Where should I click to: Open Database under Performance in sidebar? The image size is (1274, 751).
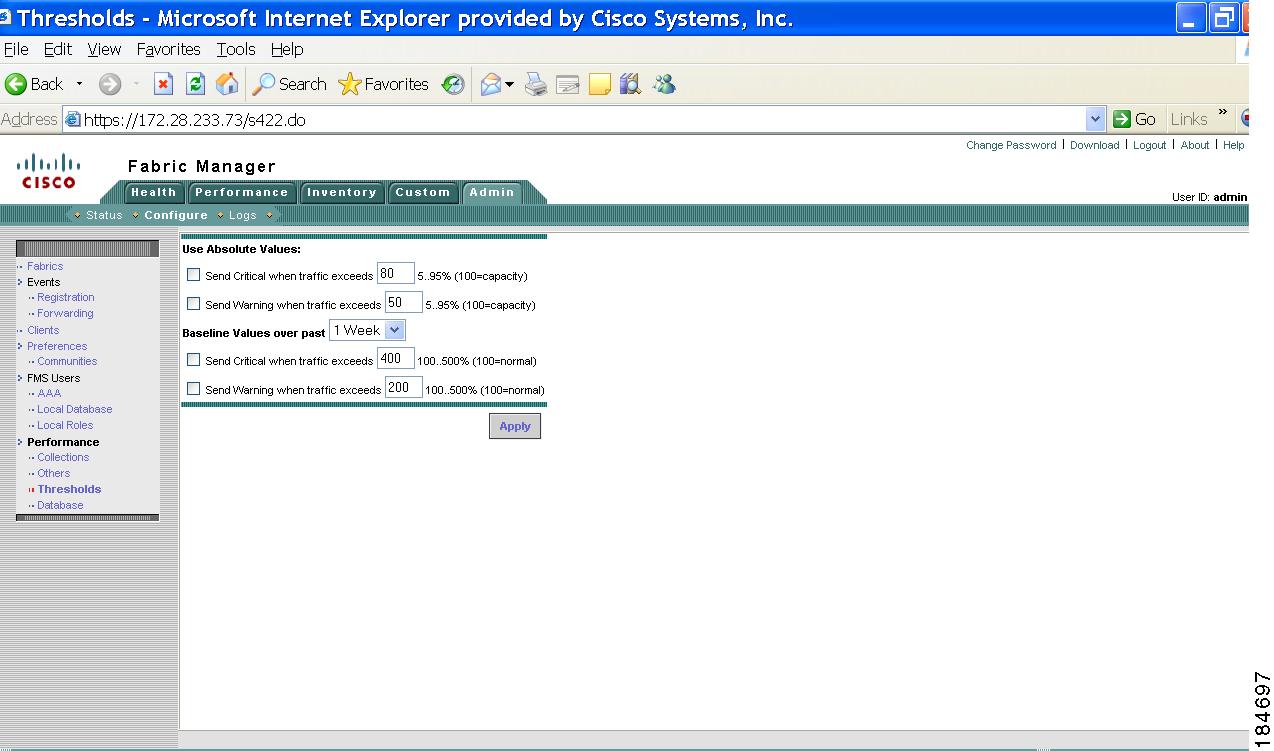click(x=60, y=505)
